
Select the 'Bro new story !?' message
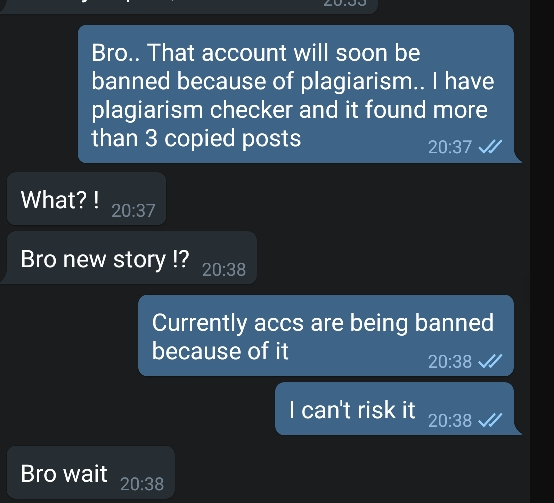coord(129,258)
